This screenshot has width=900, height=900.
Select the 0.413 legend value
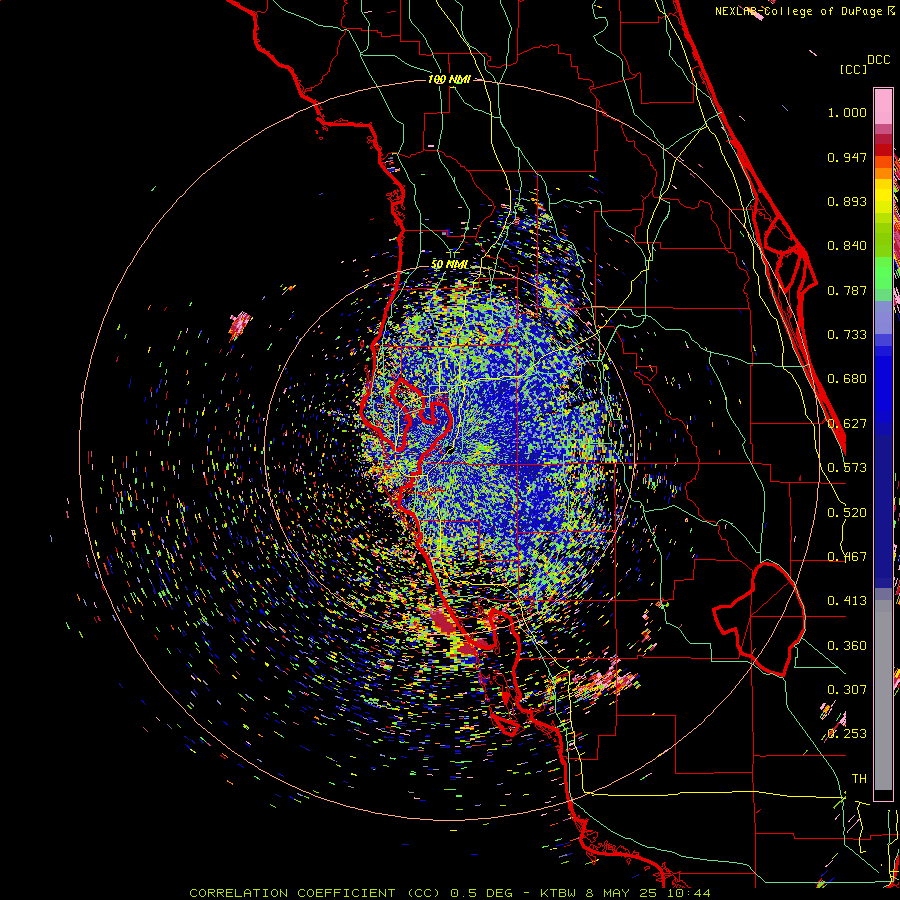pos(847,601)
